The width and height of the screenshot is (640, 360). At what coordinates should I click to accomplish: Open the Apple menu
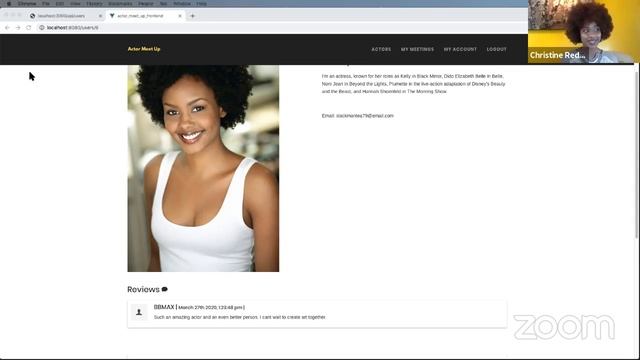[9, 3]
